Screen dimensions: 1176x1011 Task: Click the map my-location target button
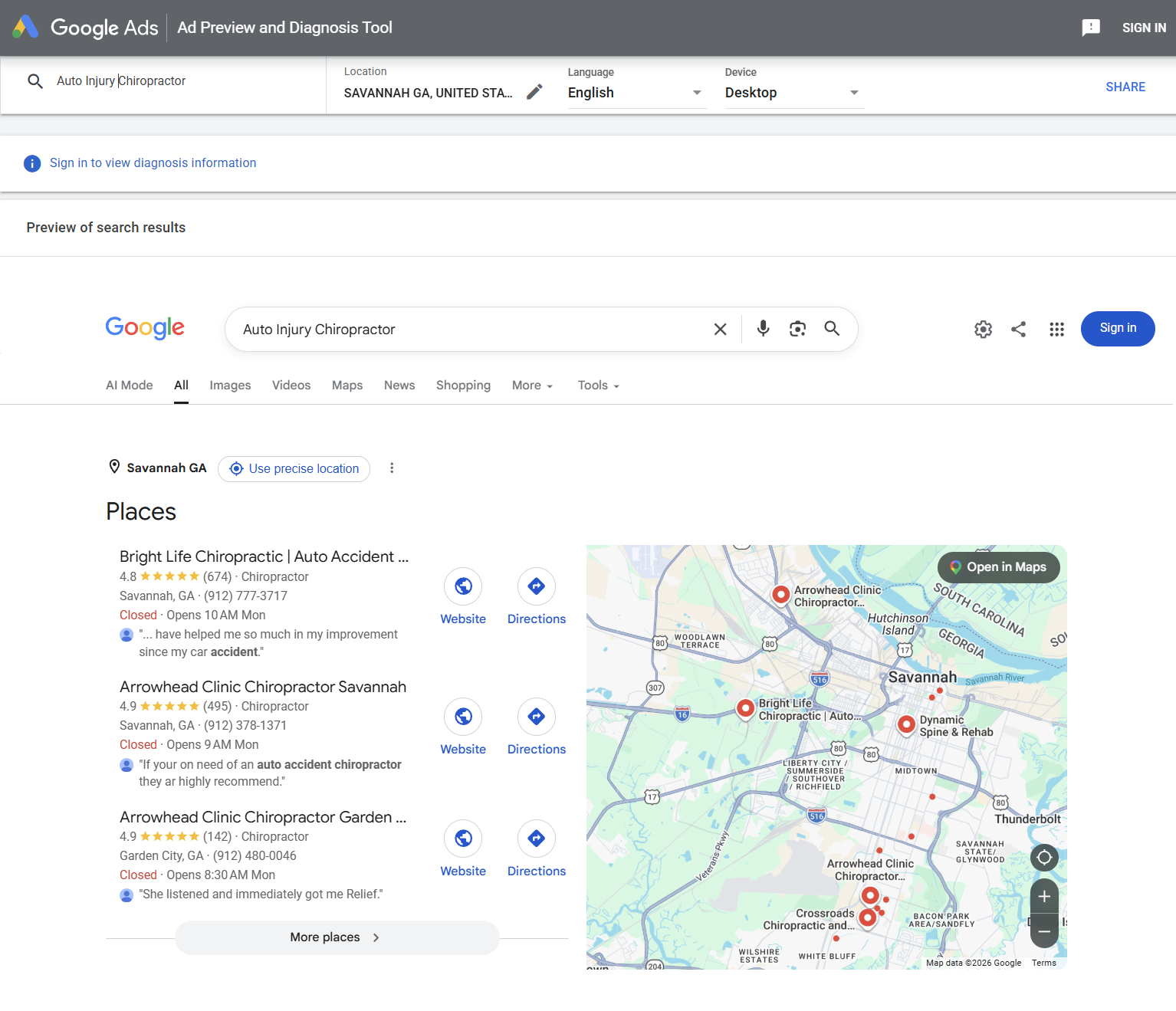(x=1044, y=857)
